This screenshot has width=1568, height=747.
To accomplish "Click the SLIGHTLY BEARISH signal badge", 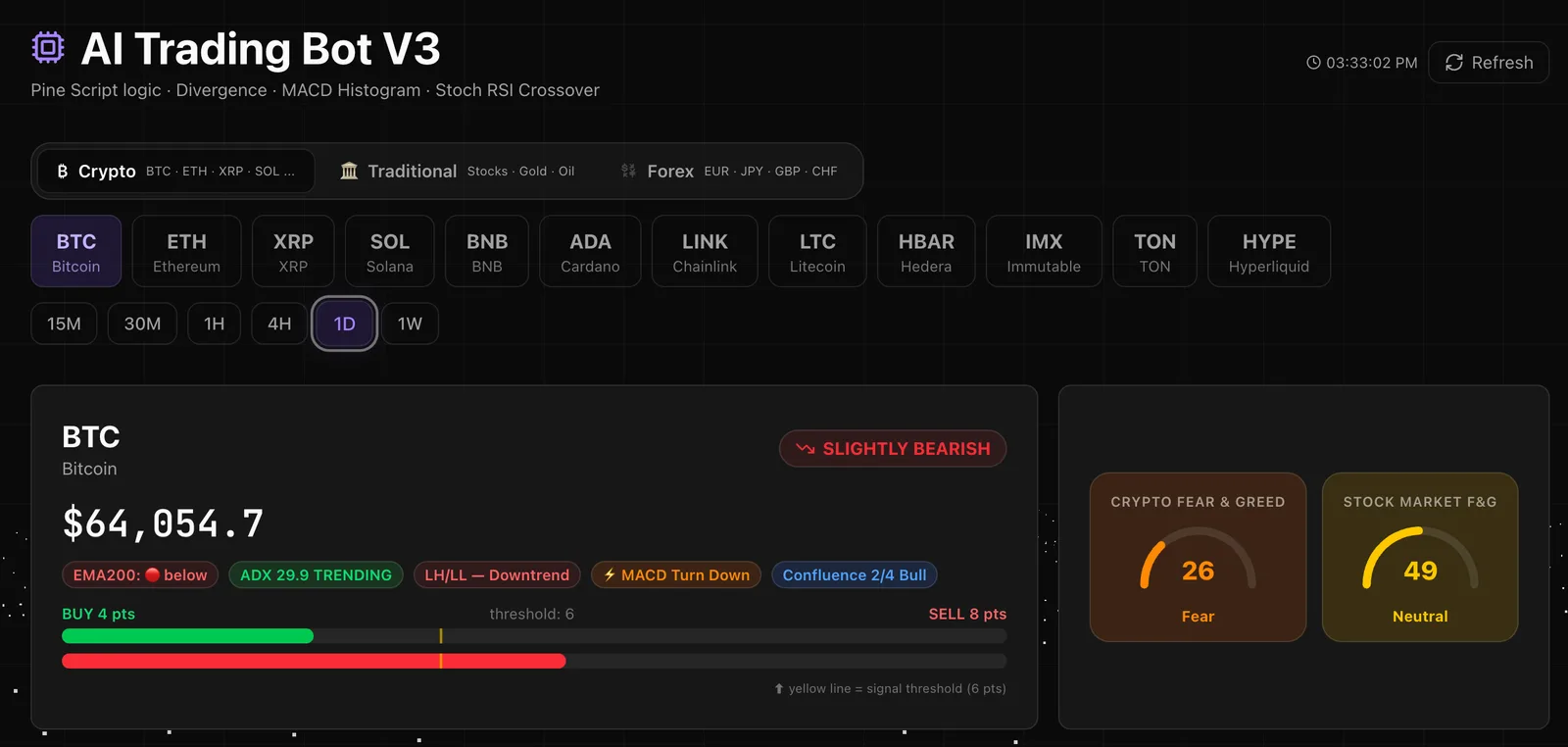I will (893, 449).
